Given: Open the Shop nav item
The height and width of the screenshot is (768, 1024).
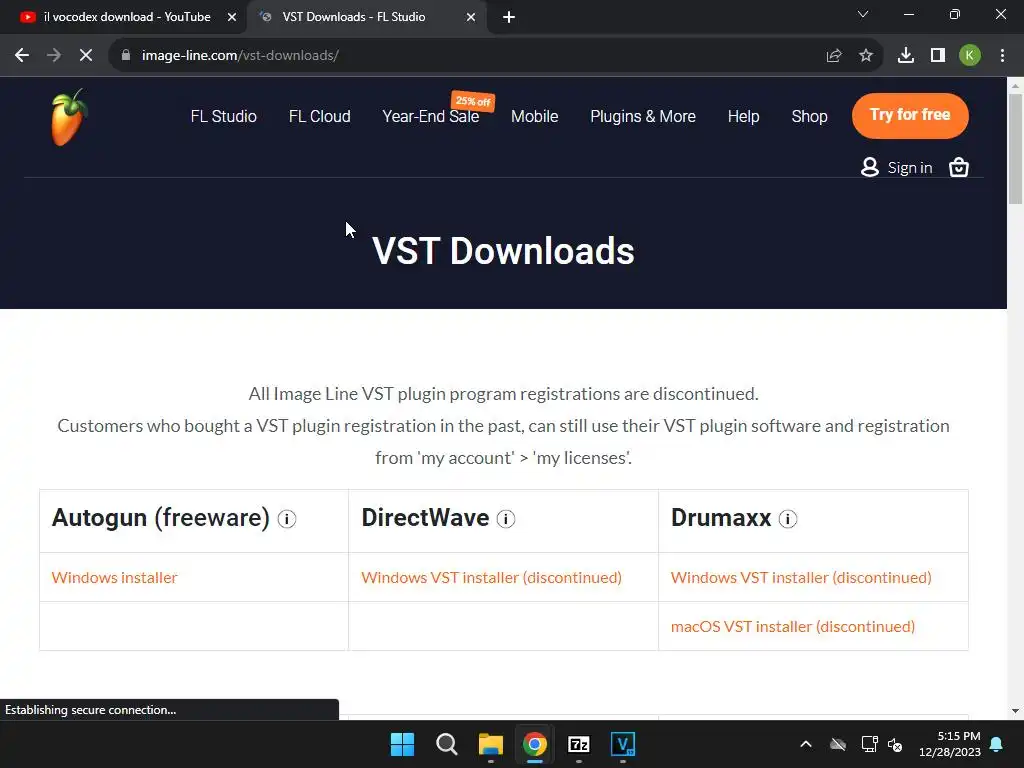Looking at the screenshot, I should [809, 116].
